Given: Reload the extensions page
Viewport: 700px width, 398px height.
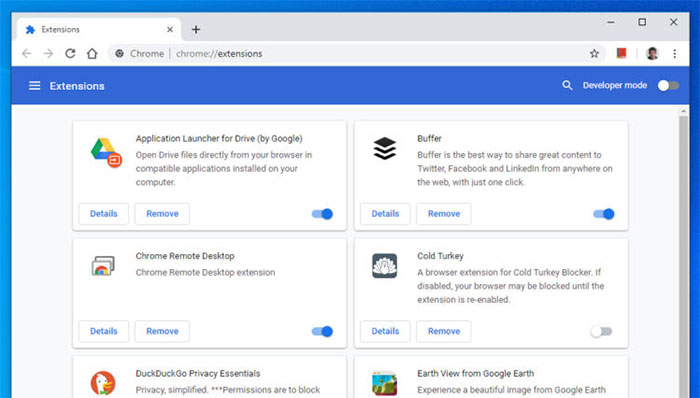Looking at the screenshot, I should point(70,54).
